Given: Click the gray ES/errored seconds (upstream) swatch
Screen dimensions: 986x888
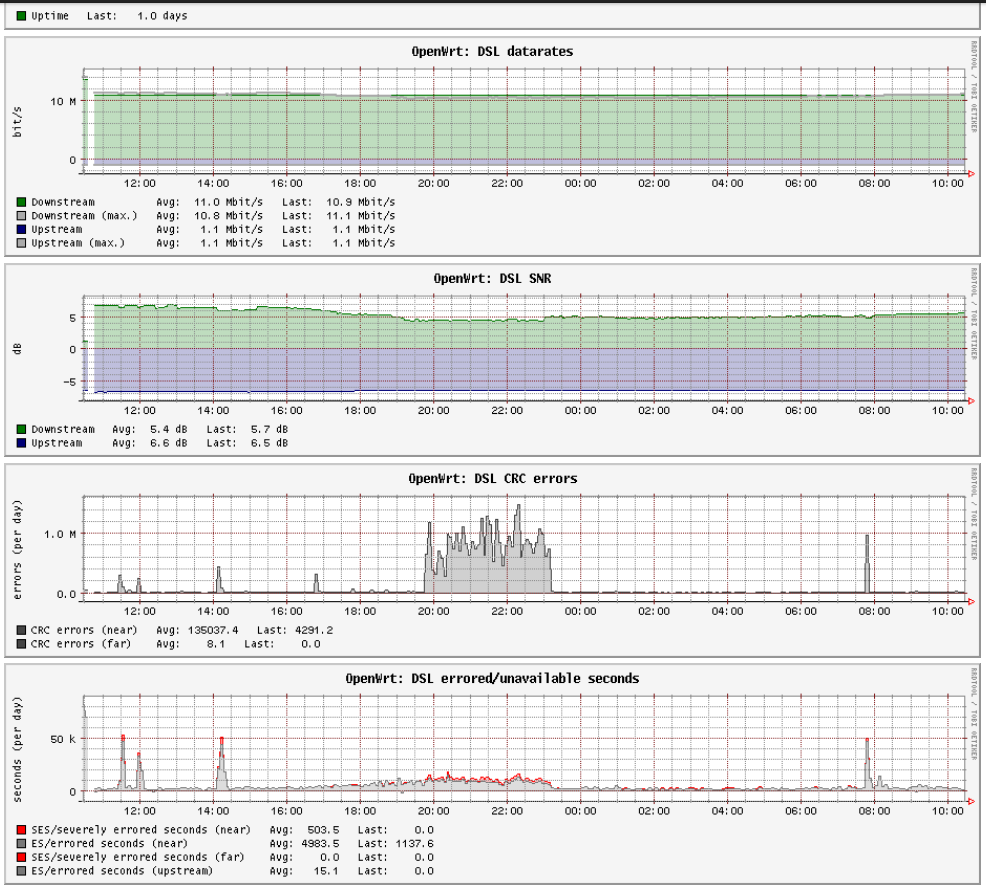Looking at the screenshot, I should [x=21, y=871].
